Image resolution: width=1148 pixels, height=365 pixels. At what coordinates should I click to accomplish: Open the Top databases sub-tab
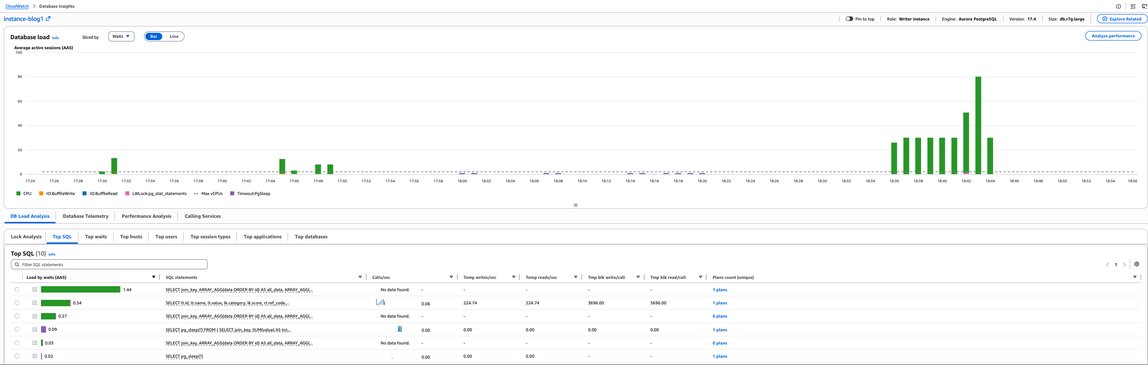tap(311, 237)
